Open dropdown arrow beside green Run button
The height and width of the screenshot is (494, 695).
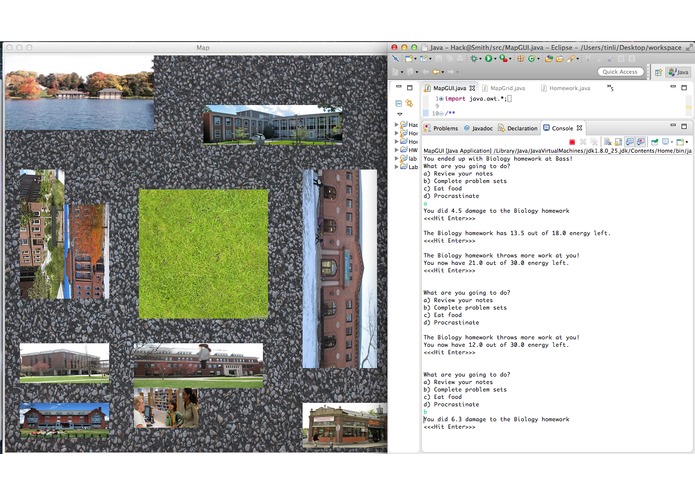pos(495,59)
